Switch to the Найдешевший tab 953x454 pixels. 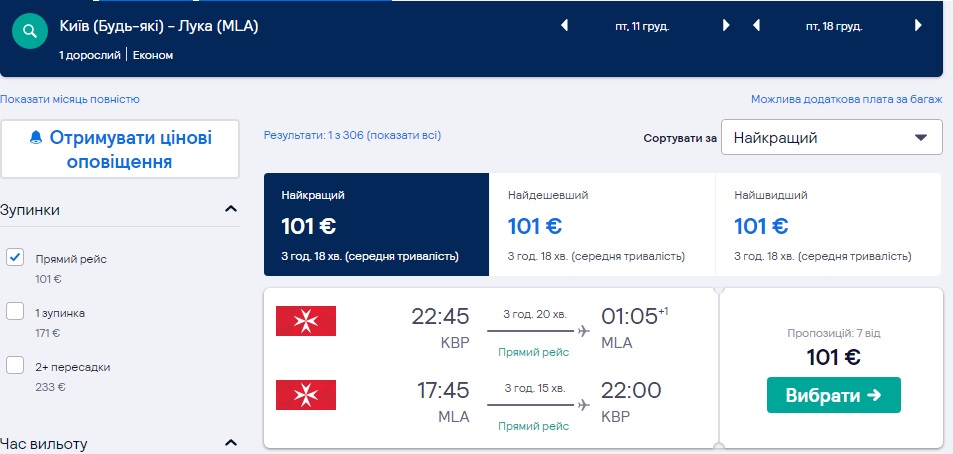[602, 225]
